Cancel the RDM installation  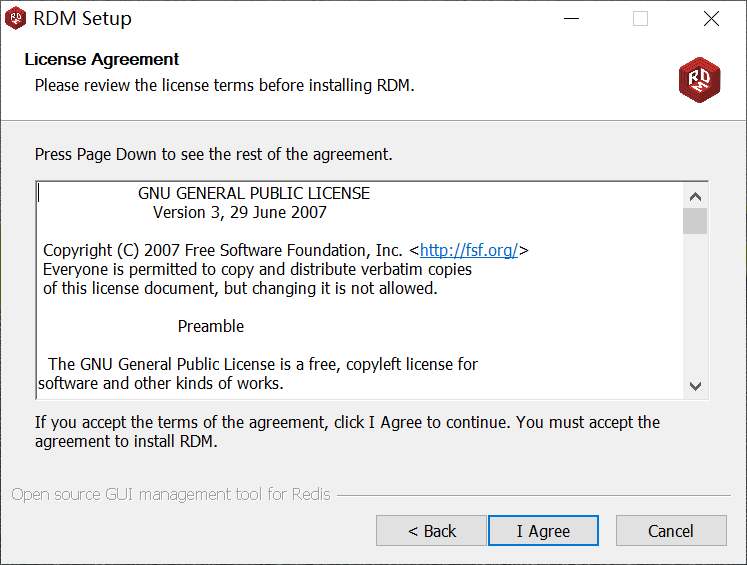point(670,531)
